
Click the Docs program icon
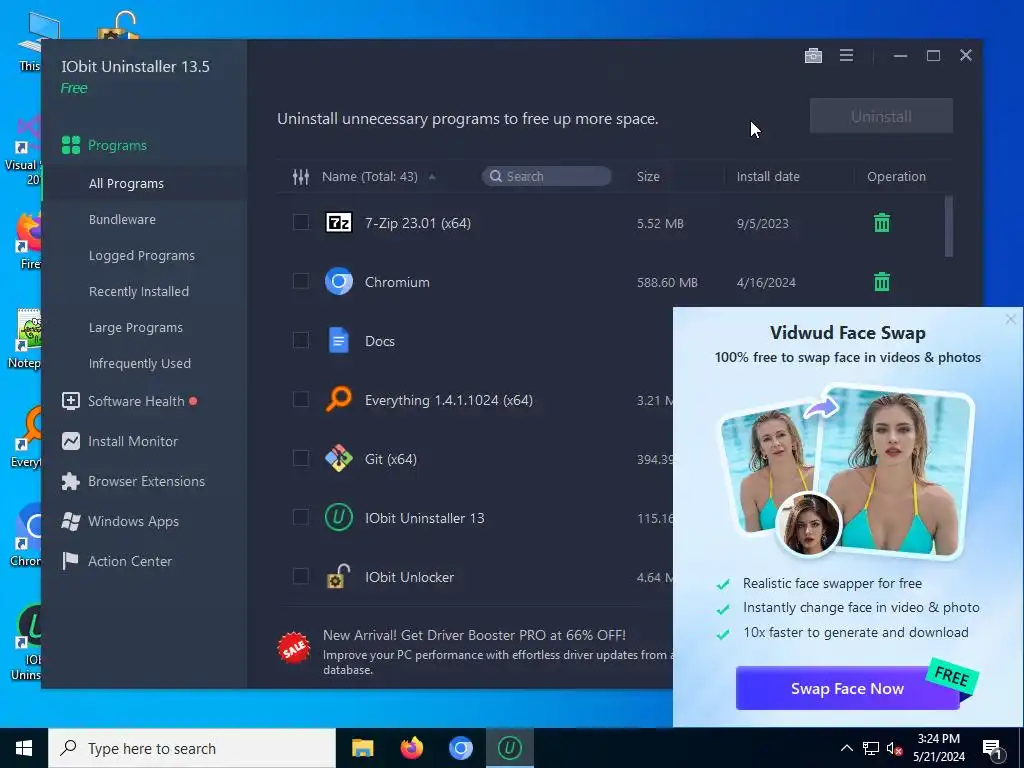click(339, 340)
